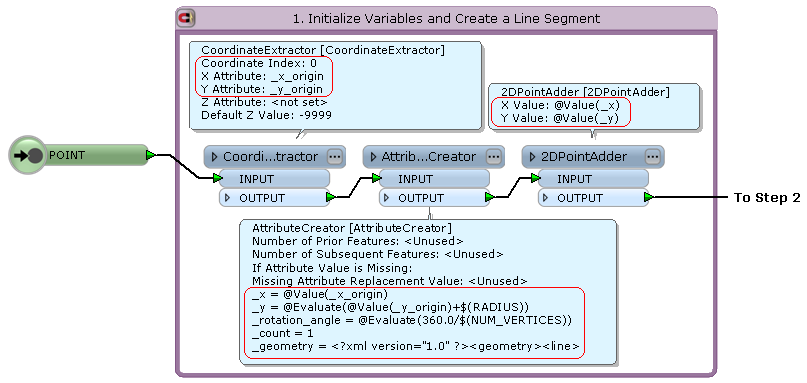Click 2DPointAdder OUTPUT port green arrow
807x383 pixels.
click(x=648, y=197)
